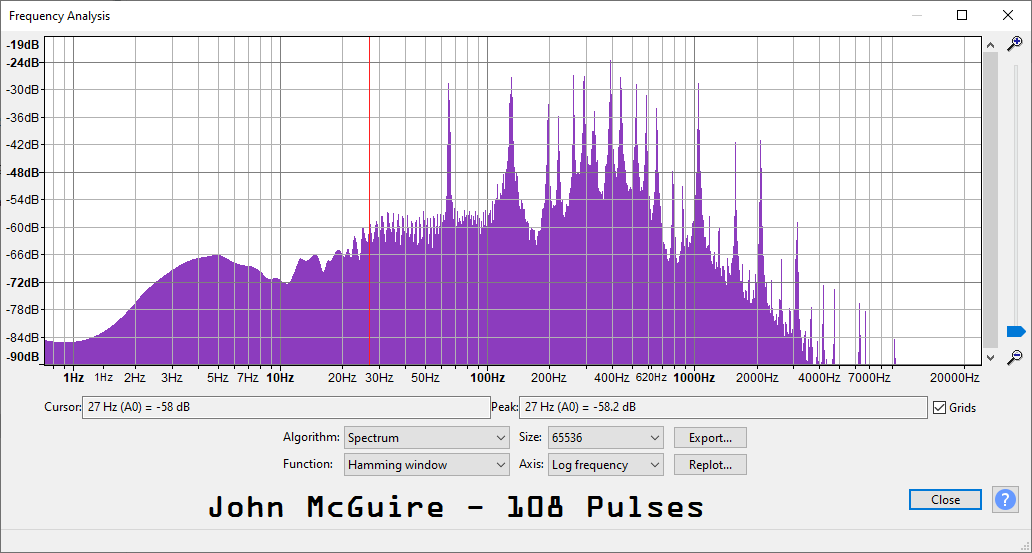
Task: Click the Replot... button
Action: 710,465
